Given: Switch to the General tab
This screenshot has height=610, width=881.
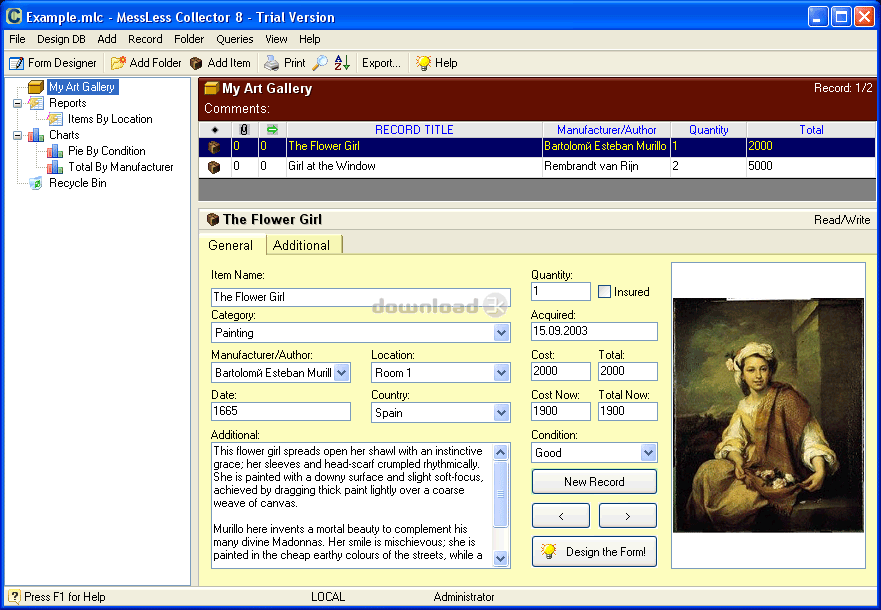Looking at the screenshot, I should 230,245.
